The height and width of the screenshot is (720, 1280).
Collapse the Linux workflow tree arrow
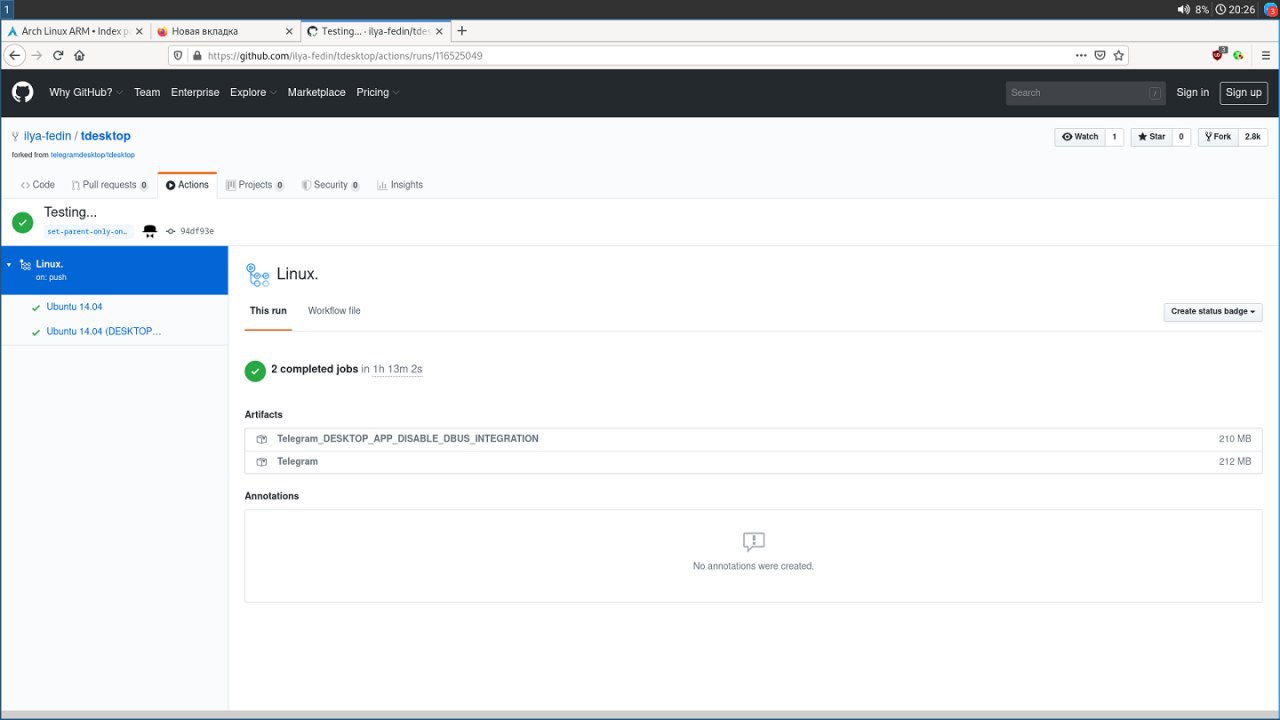(x=9, y=265)
